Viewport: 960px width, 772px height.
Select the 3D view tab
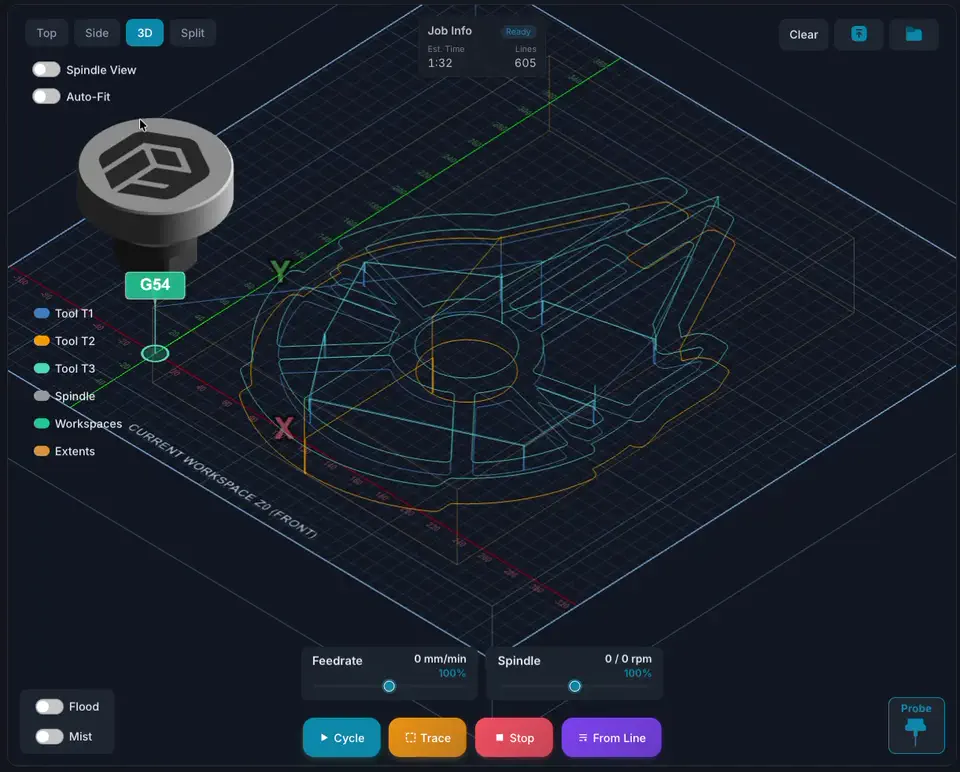pos(144,33)
